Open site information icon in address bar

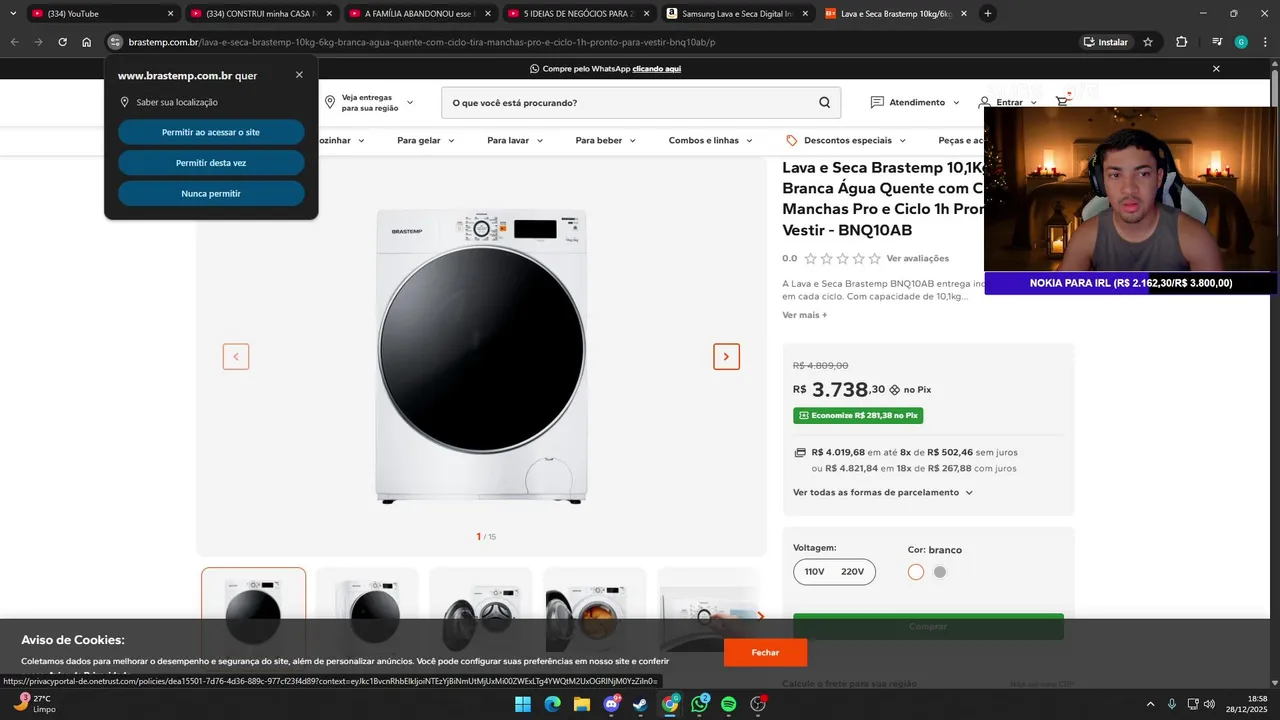click(x=115, y=42)
